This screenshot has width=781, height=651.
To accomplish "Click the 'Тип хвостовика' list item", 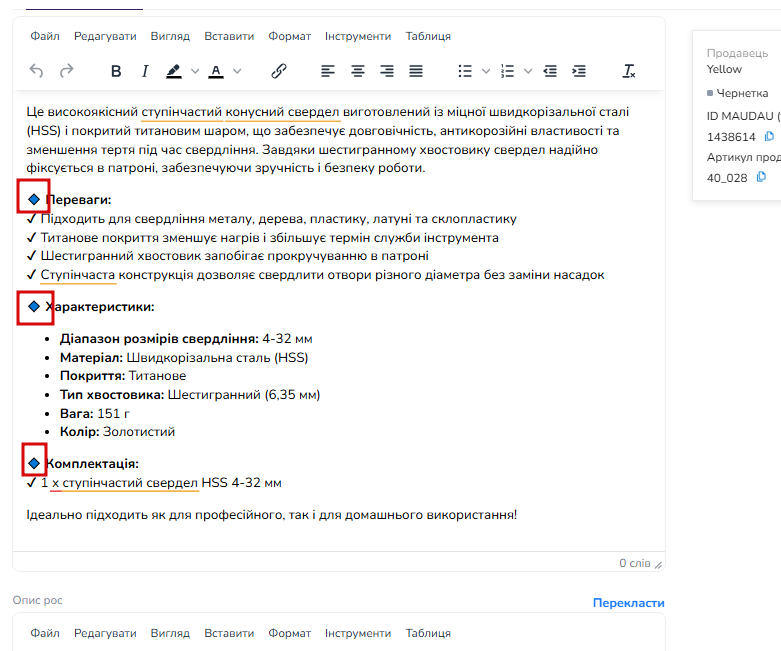I will tap(190, 394).
